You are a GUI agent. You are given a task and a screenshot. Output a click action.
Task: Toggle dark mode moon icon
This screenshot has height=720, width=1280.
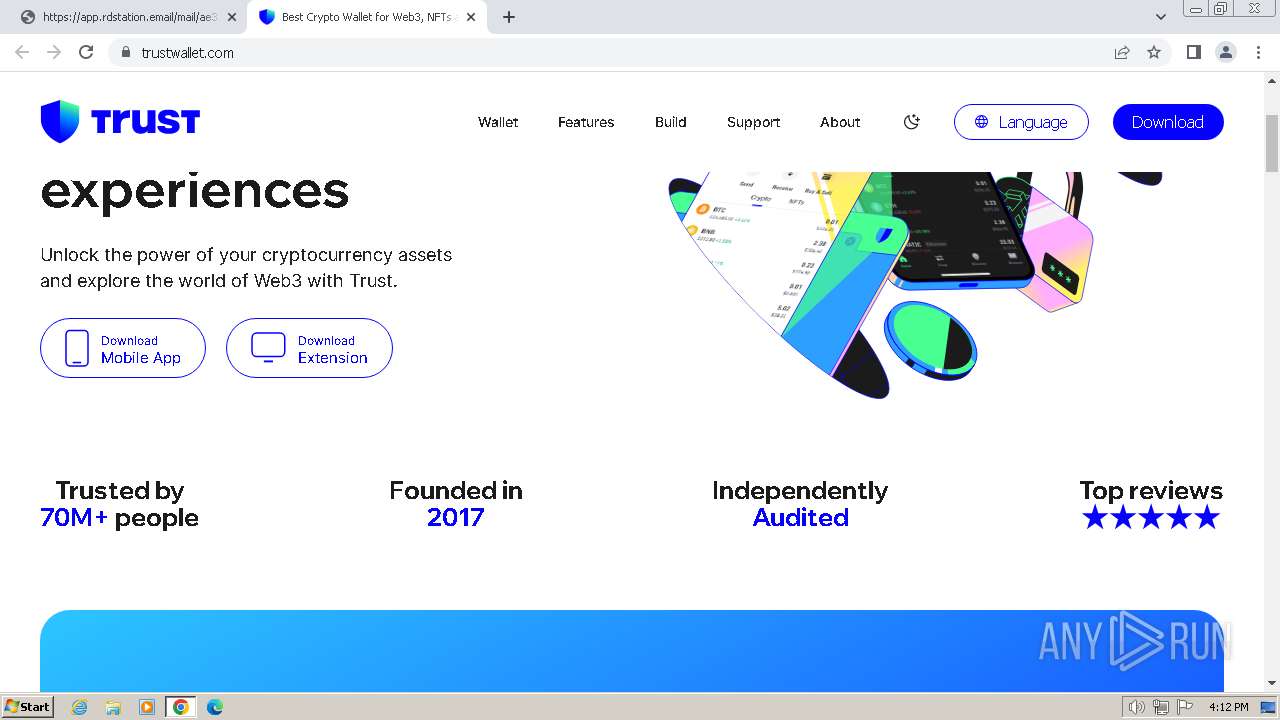click(x=911, y=122)
